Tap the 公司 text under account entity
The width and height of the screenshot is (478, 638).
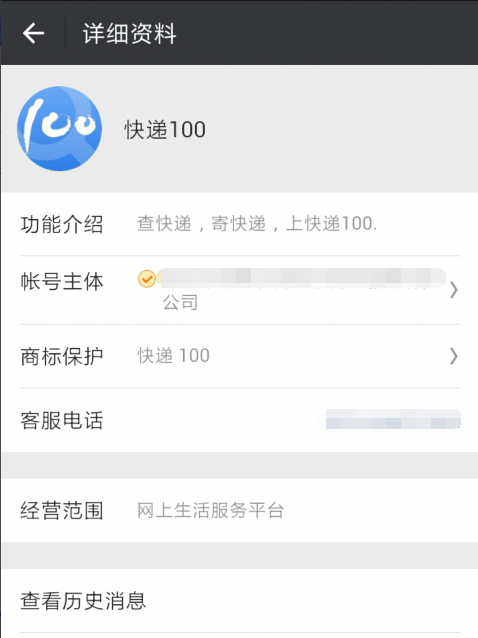(x=180, y=302)
